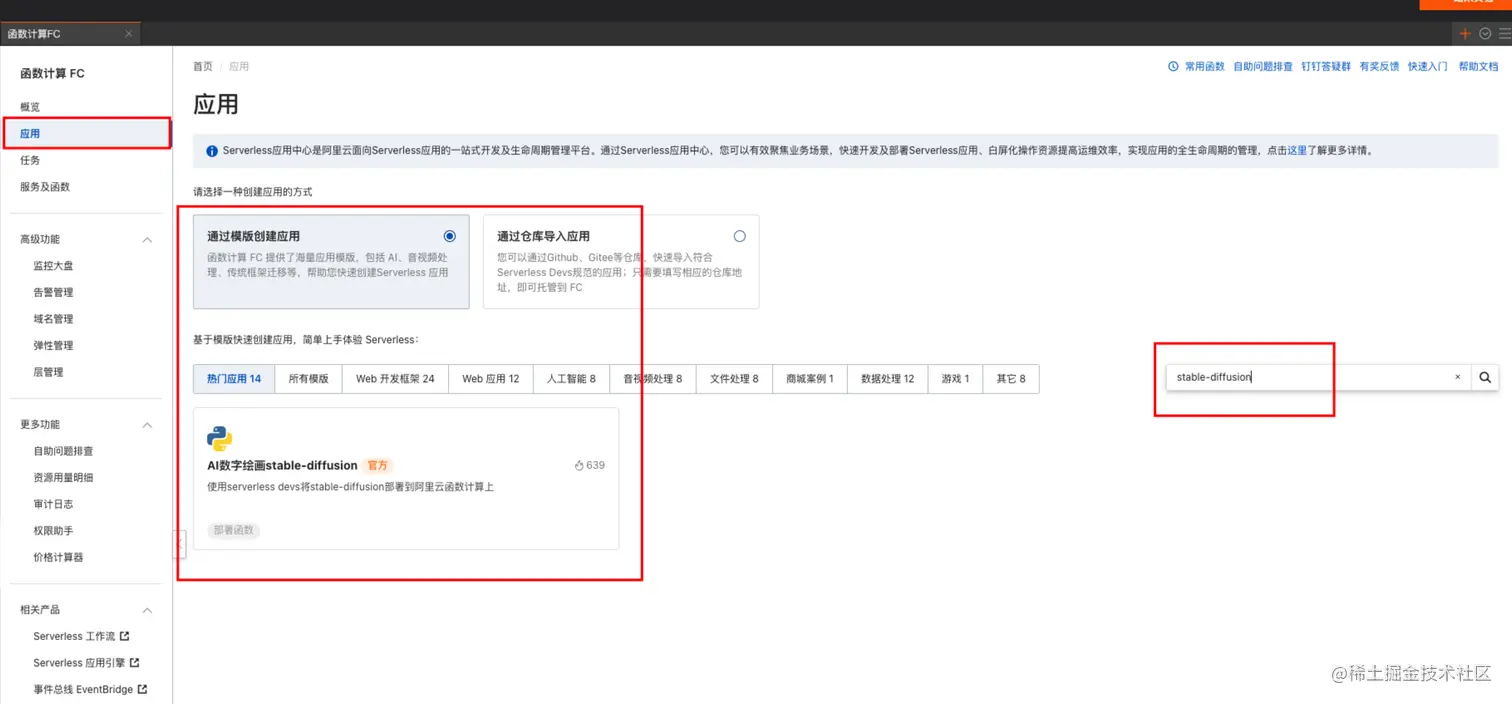Go to 层管理
Image resolution: width=1512 pixels, height=704 pixels.
click(x=48, y=372)
